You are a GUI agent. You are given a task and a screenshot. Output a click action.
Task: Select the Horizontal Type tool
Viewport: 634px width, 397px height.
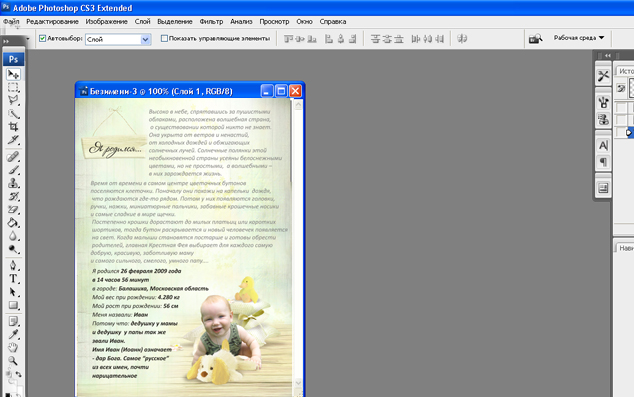pos(13,279)
